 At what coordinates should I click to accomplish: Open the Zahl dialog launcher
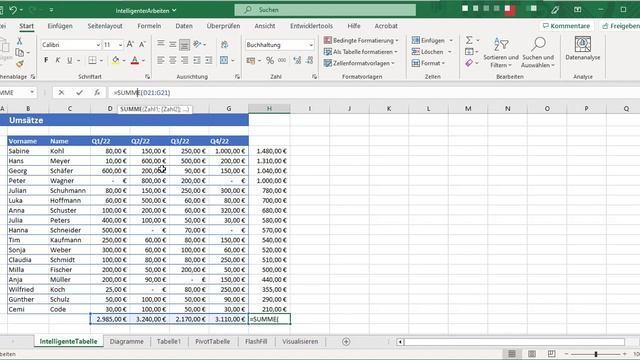pos(314,77)
